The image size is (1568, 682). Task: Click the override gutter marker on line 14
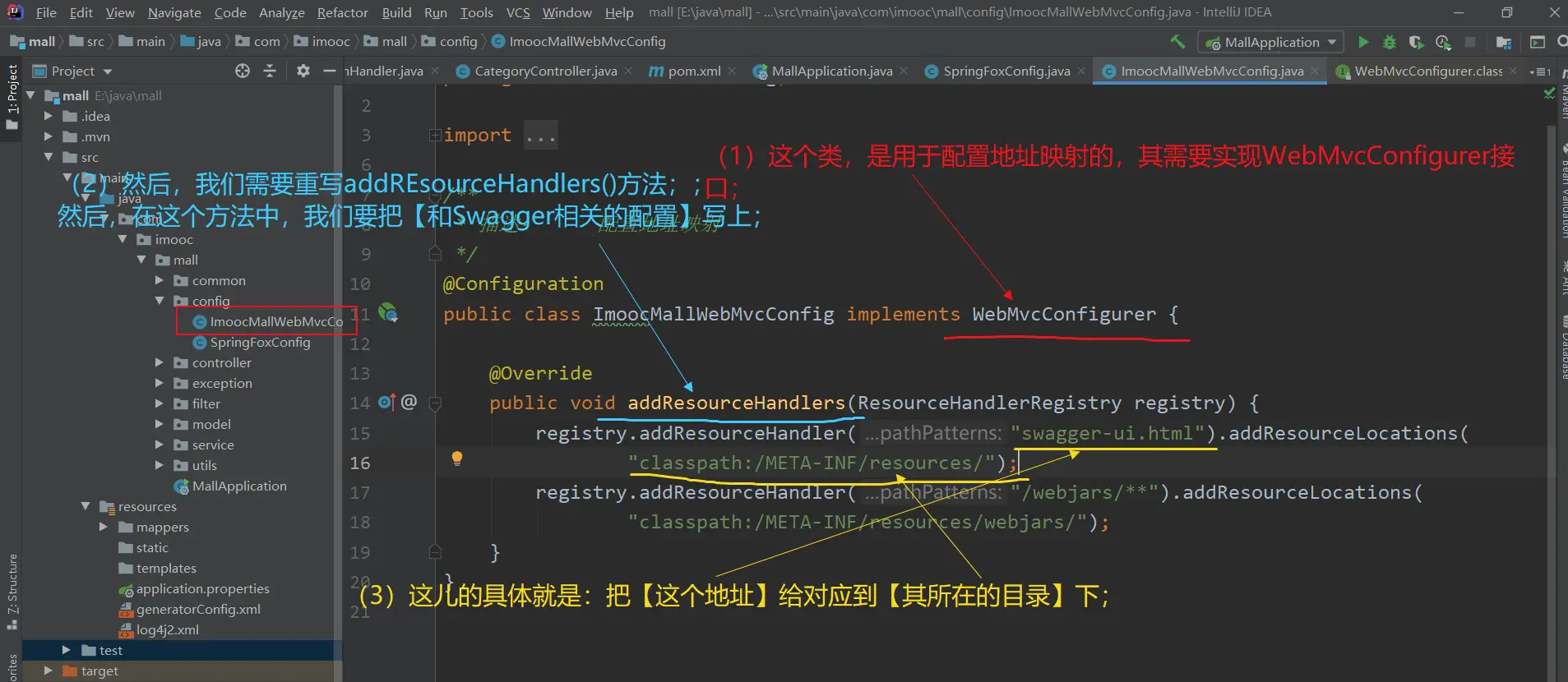click(386, 402)
